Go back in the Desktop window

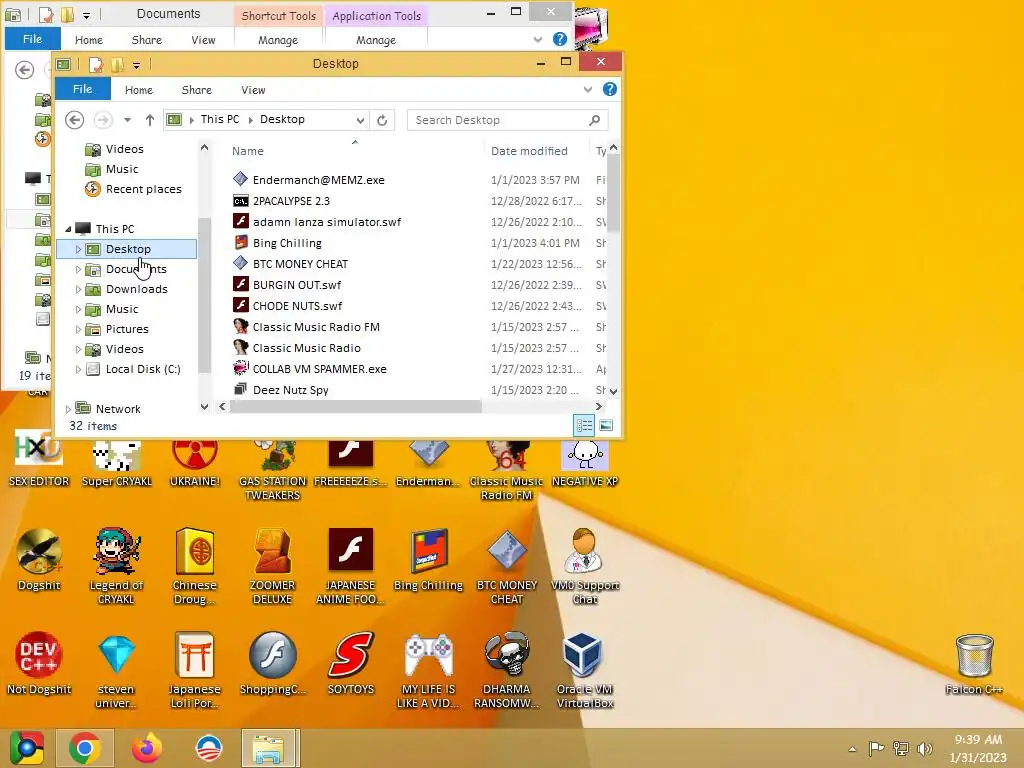tap(74, 120)
